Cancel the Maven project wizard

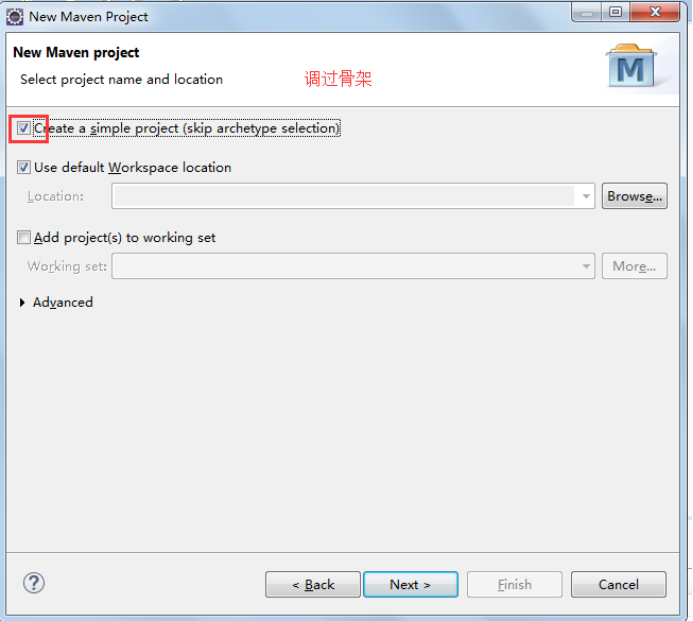618,584
